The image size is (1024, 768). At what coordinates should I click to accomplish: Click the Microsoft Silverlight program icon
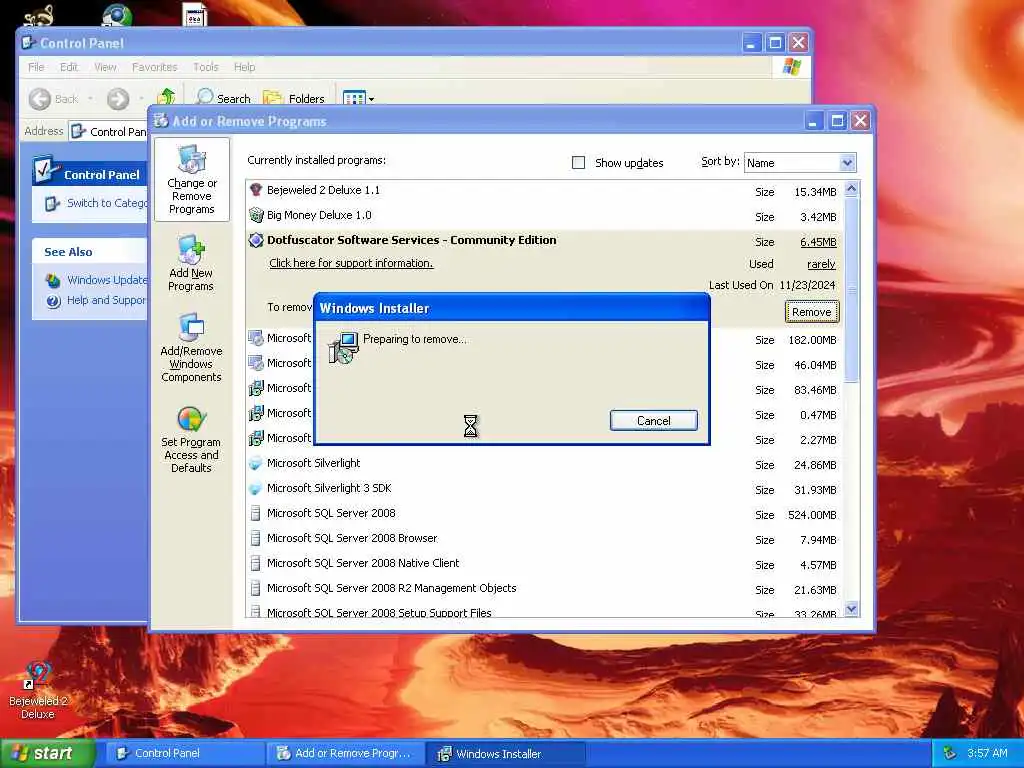click(x=256, y=463)
